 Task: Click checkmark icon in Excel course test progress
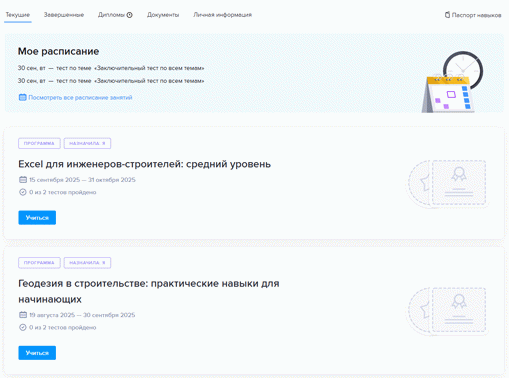(x=23, y=192)
